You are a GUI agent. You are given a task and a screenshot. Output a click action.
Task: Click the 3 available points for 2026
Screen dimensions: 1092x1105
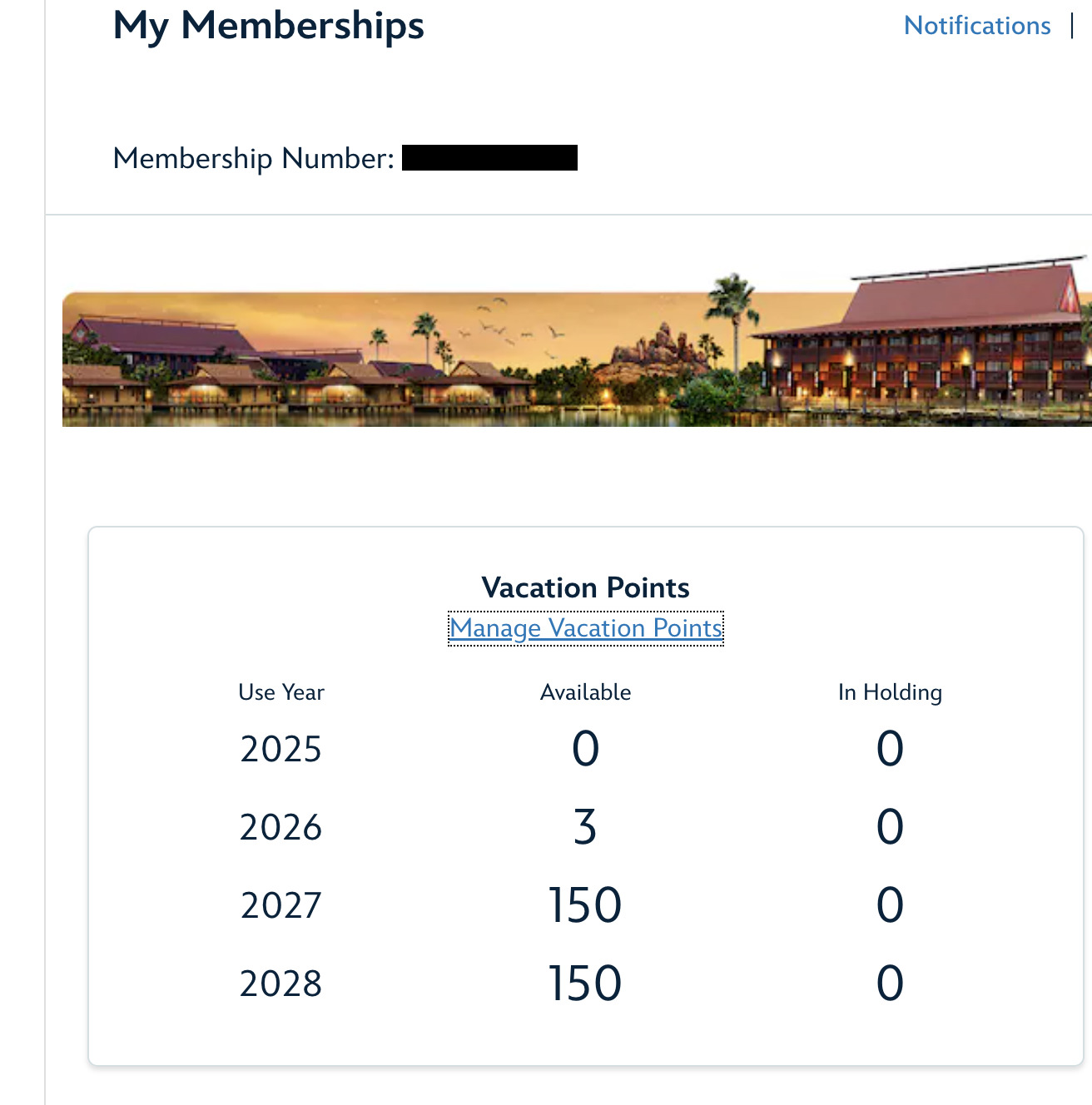pyautogui.click(x=585, y=827)
